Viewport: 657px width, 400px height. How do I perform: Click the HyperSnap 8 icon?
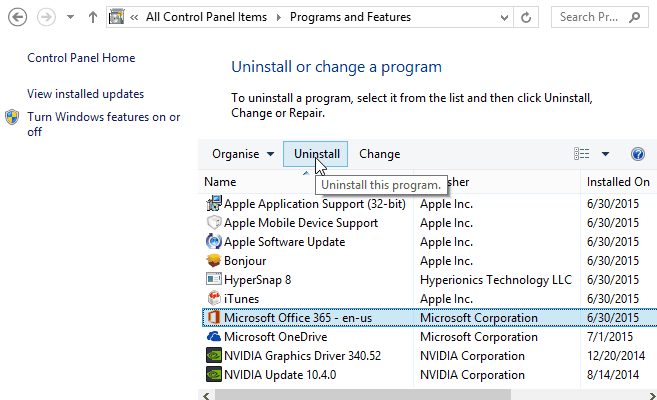tap(213, 280)
